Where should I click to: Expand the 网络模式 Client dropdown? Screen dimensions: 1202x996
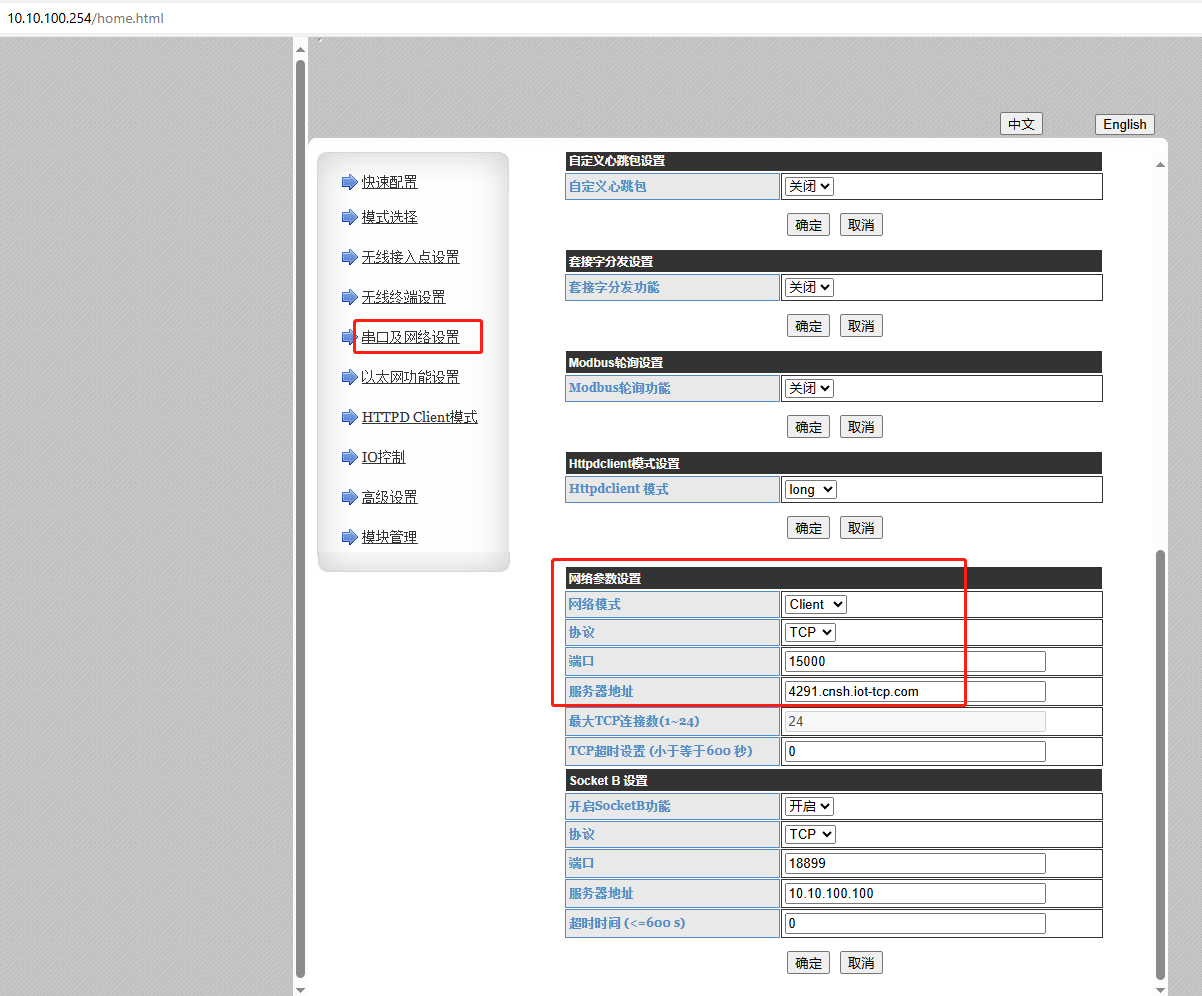815,604
